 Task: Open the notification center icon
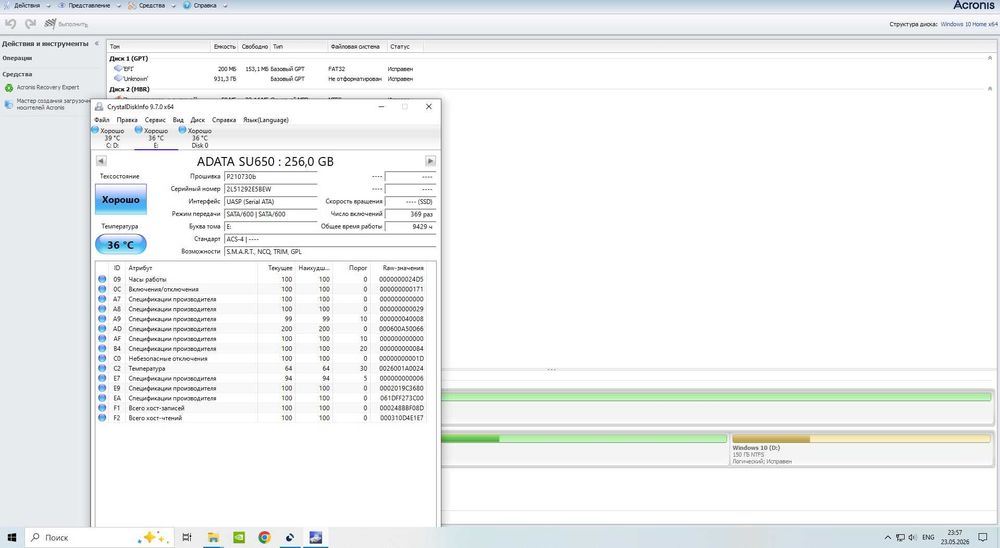983,537
